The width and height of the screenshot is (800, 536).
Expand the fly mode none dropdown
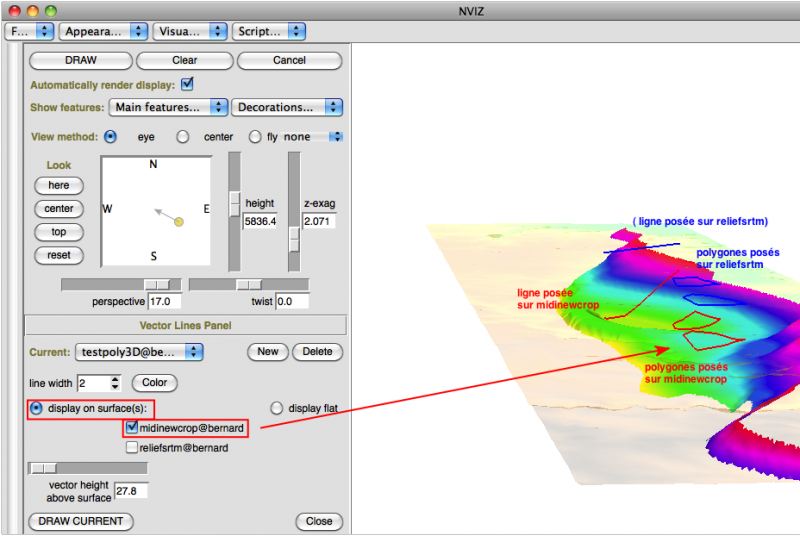point(312,137)
